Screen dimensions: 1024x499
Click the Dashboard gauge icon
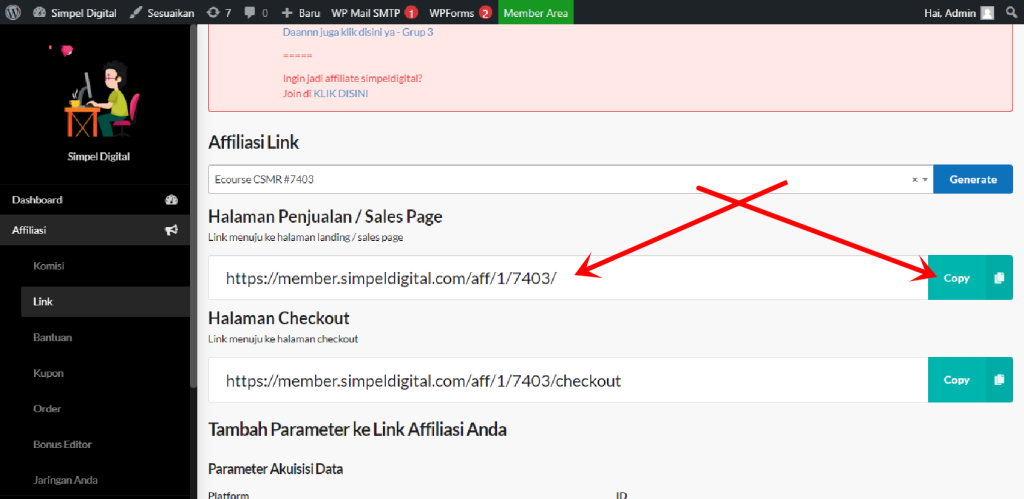[x=171, y=200]
